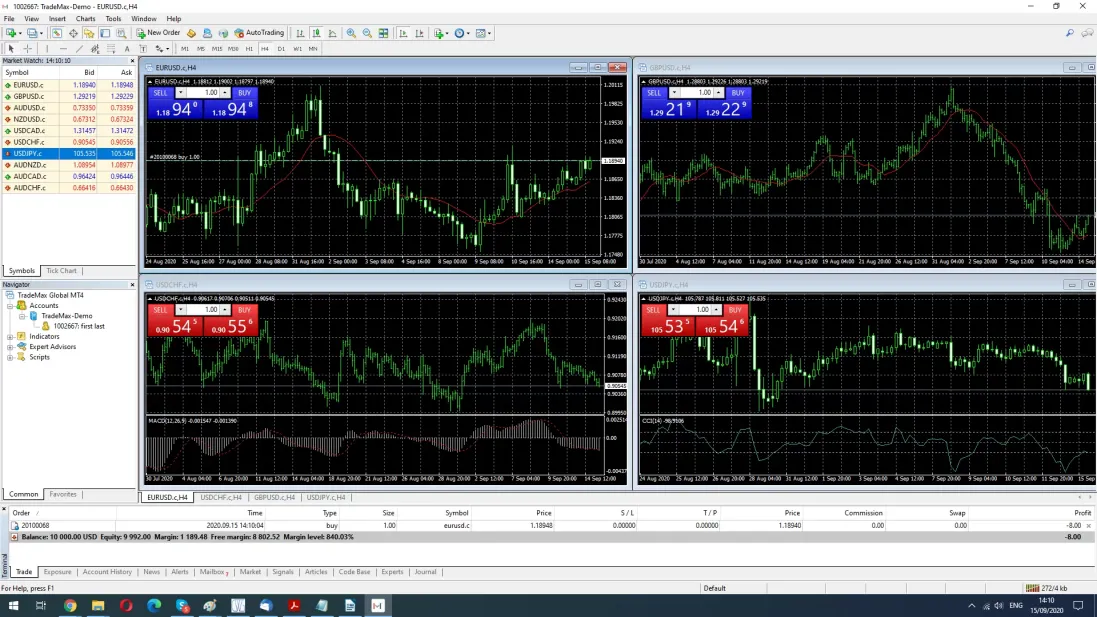Viewport: 1097px width, 617px height.
Task: Open the Profiles toolbar icon
Action: coord(33,33)
